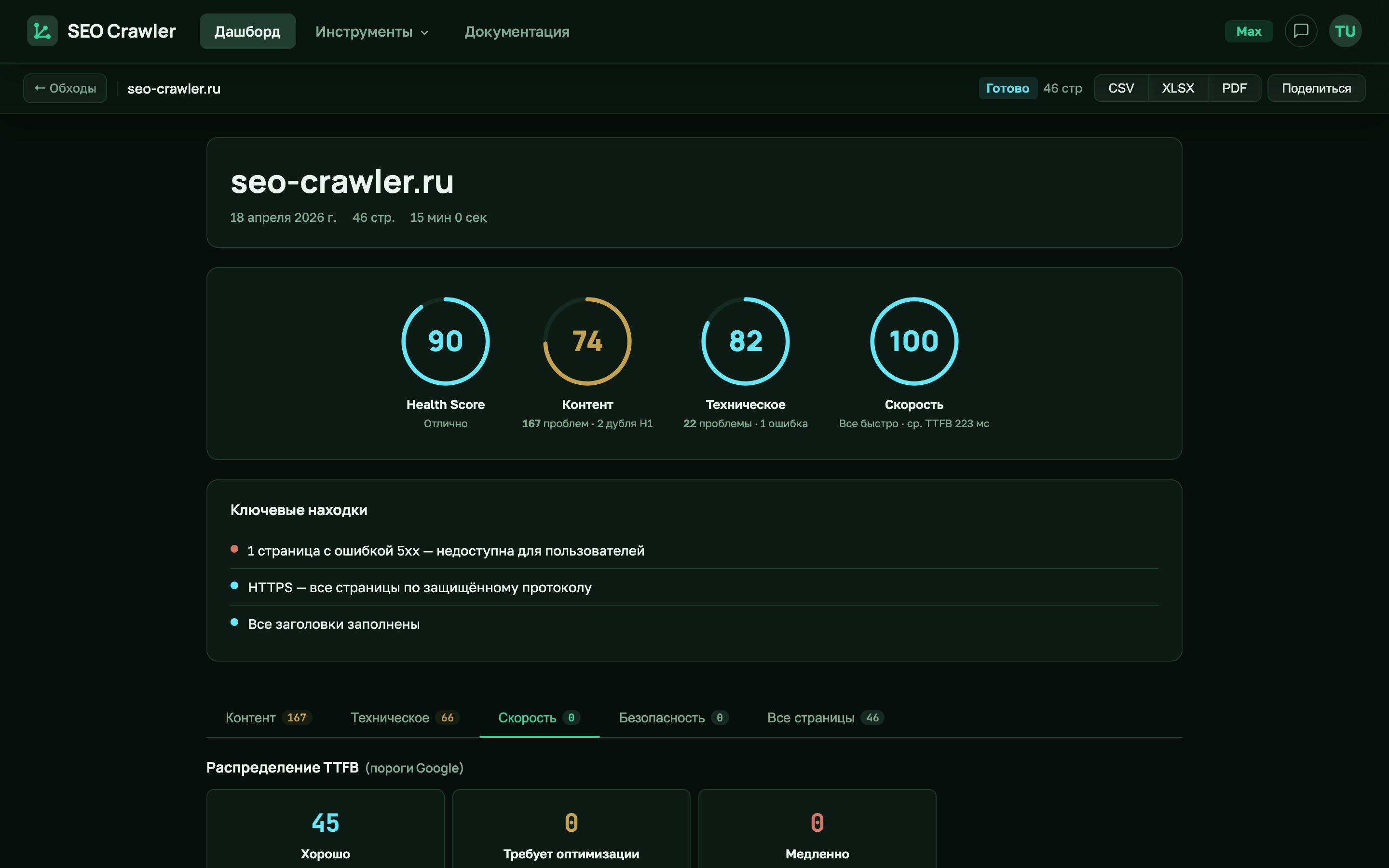
Task: Go back to Обходы list
Action: tap(65, 88)
